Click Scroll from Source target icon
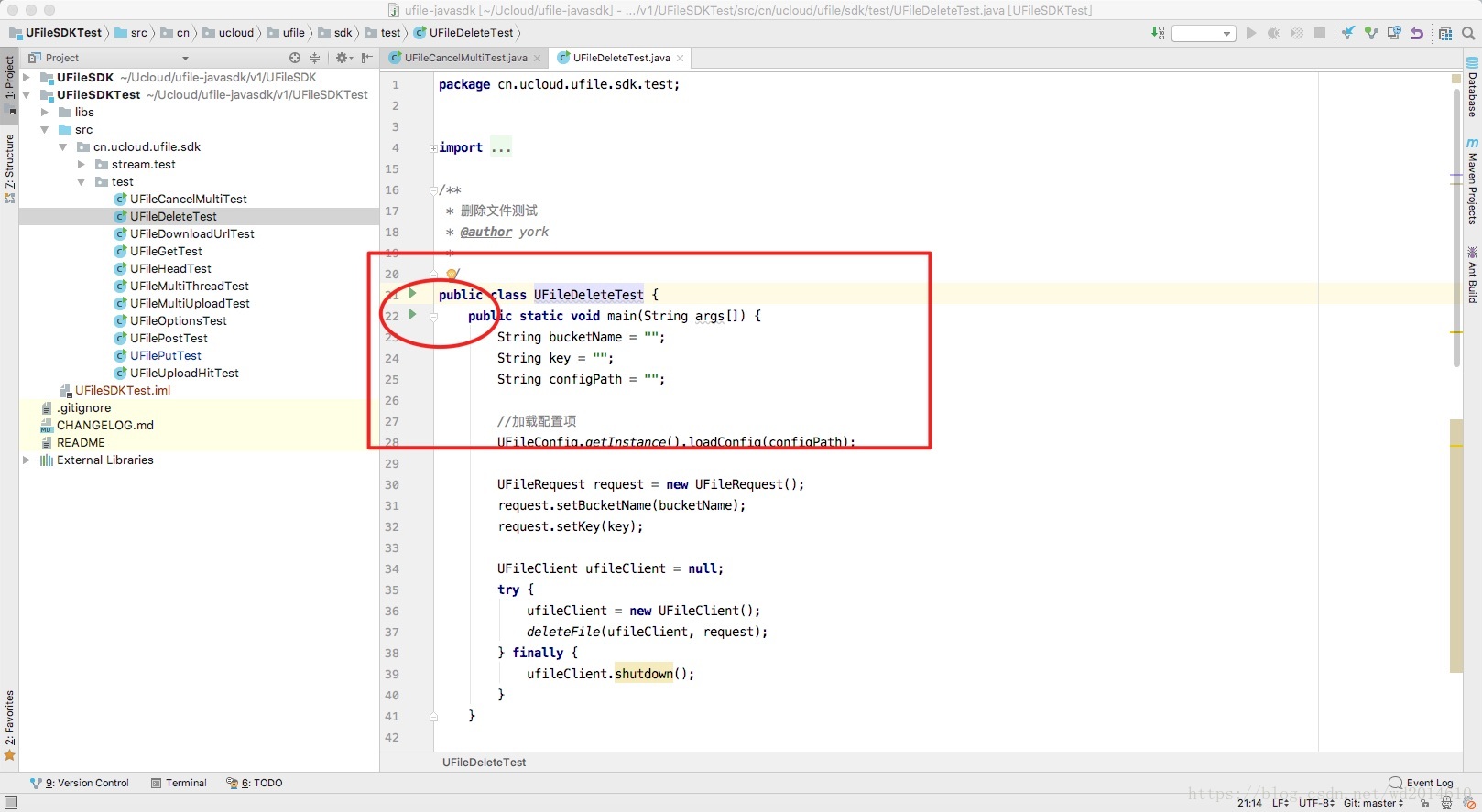The height and width of the screenshot is (812, 1482). (295, 58)
